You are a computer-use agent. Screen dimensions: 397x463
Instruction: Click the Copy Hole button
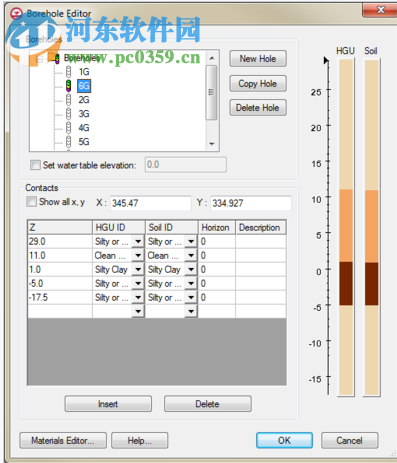point(258,83)
